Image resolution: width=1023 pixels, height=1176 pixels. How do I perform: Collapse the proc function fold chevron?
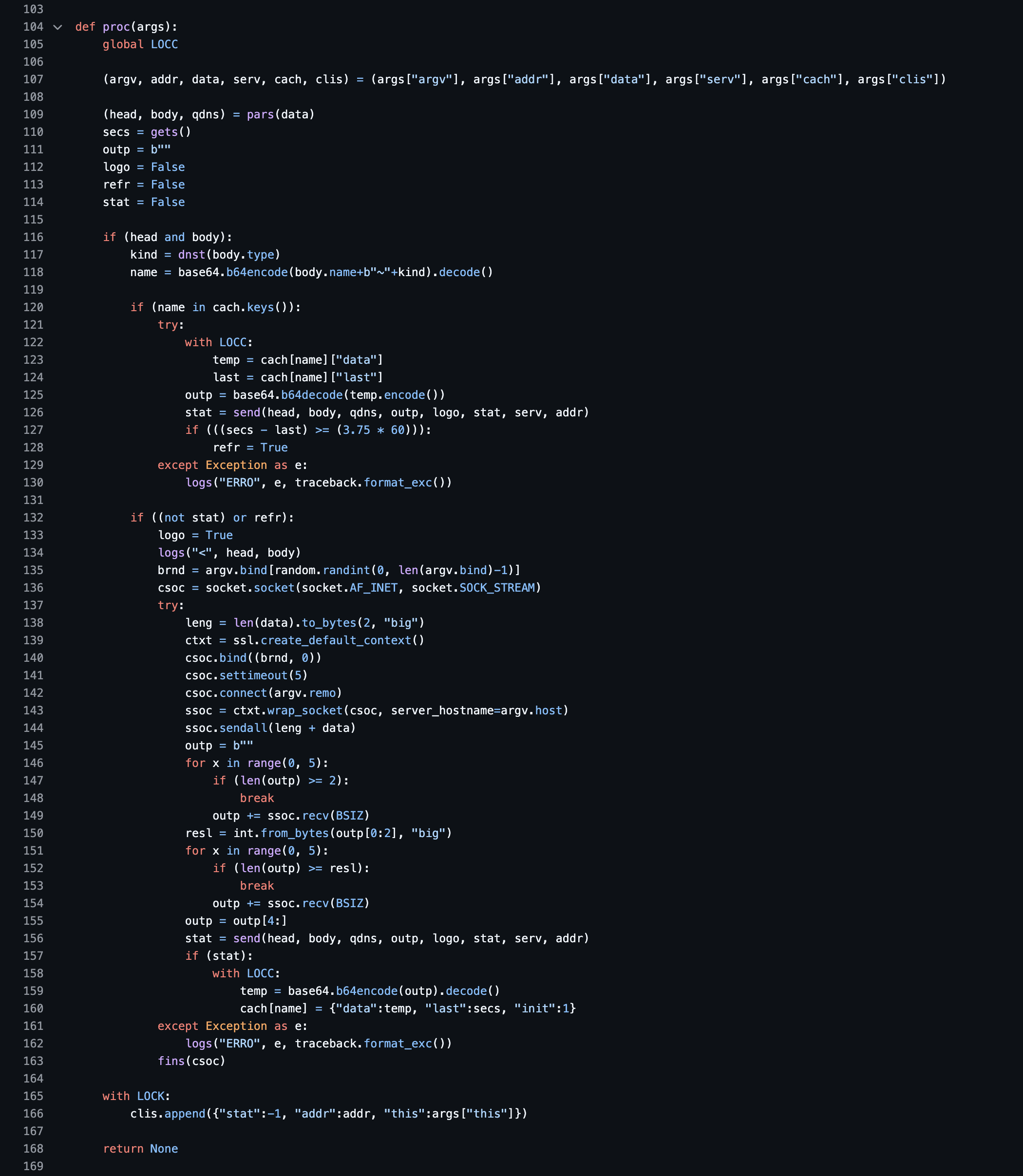tap(57, 27)
